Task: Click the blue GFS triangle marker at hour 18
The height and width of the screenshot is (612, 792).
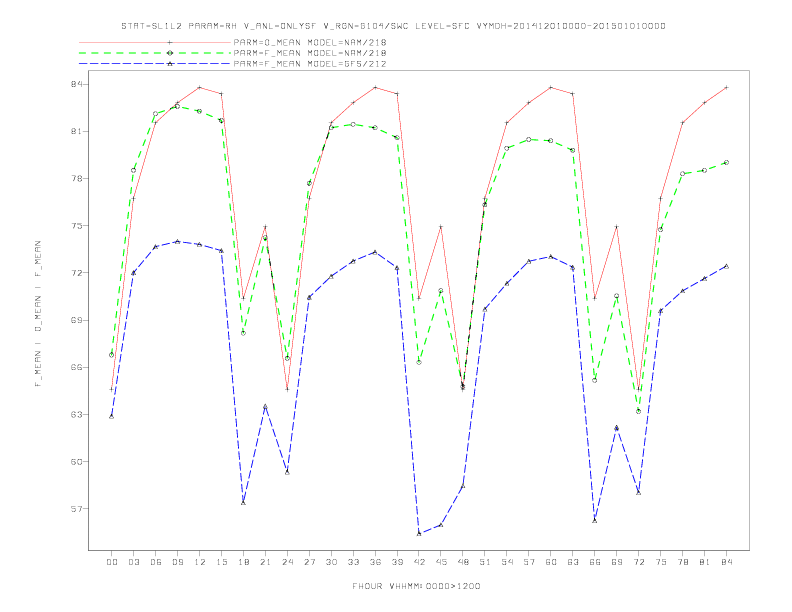Action: (243, 503)
